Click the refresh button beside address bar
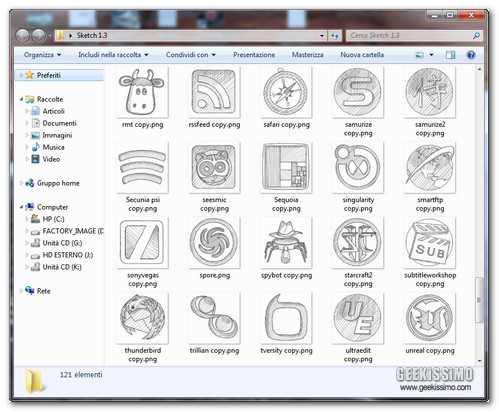The height and width of the screenshot is (412, 499). pos(335,35)
